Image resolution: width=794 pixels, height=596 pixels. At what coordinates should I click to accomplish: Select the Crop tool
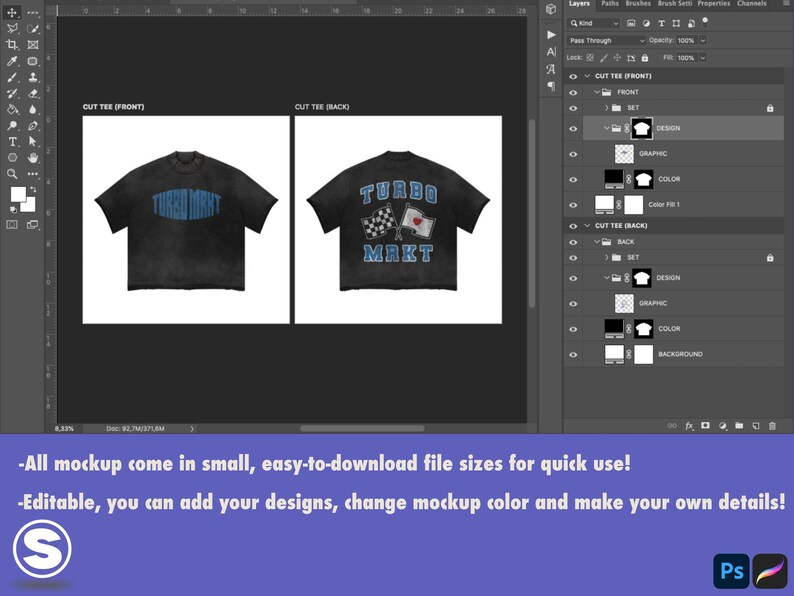click(x=12, y=45)
